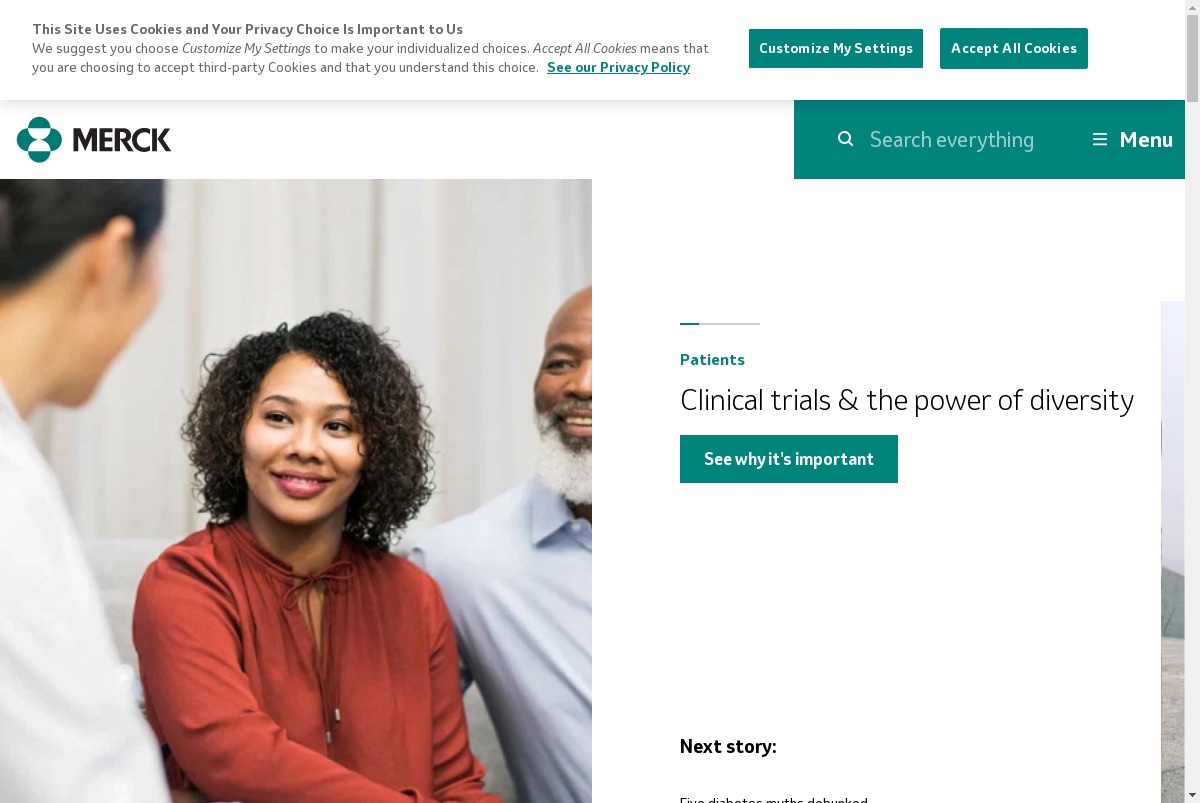The image size is (1200, 803).
Task: Click See why it's important button
Action: [x=789, y=459]
